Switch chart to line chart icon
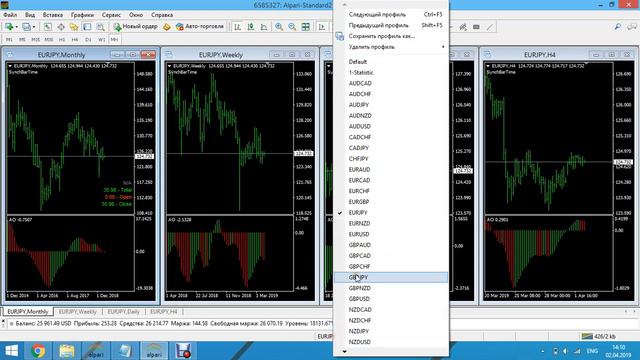Viewport: 640px width, 360px height. (264, 27)
